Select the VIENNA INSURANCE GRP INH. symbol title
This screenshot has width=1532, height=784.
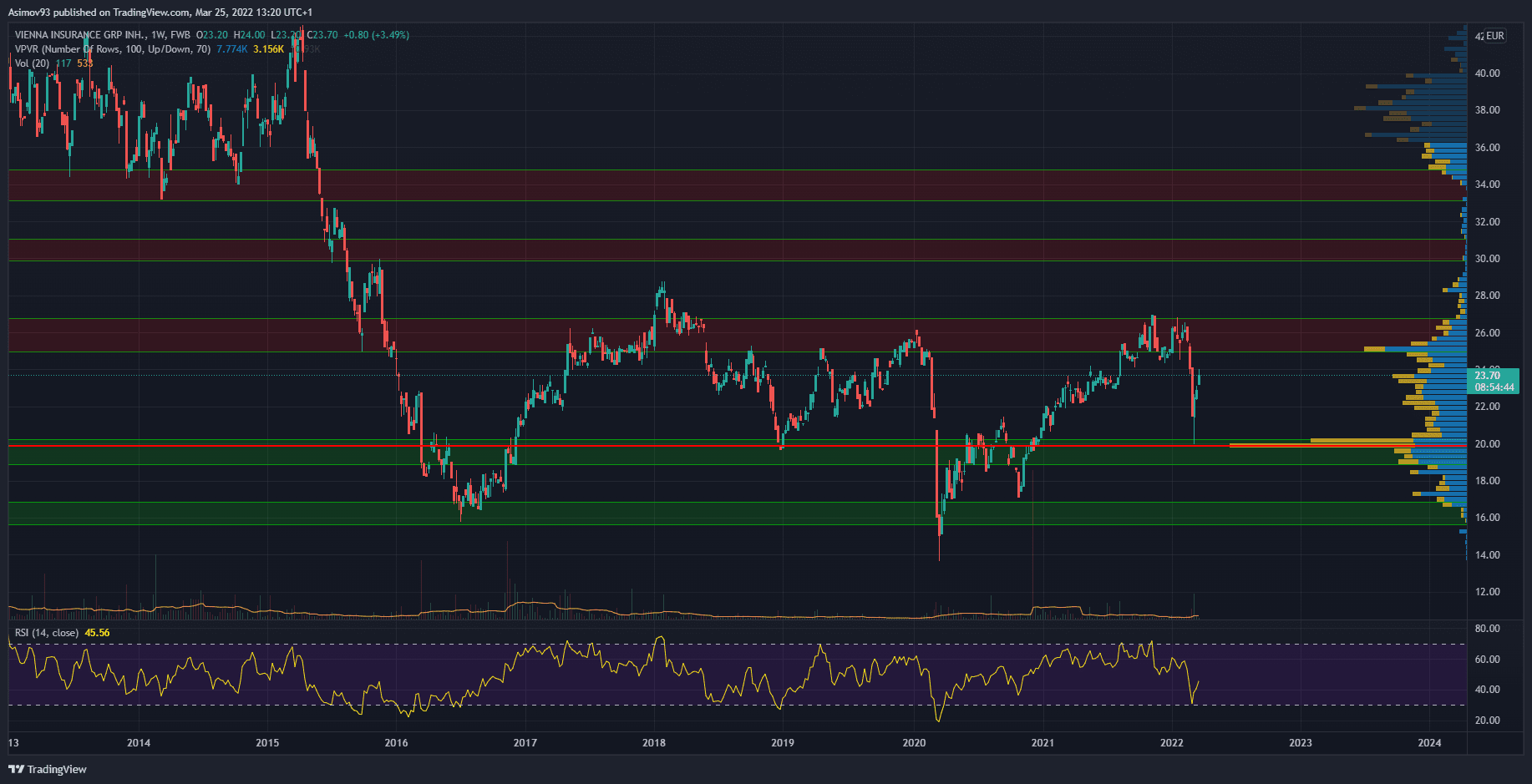click(x=80, y=35)
